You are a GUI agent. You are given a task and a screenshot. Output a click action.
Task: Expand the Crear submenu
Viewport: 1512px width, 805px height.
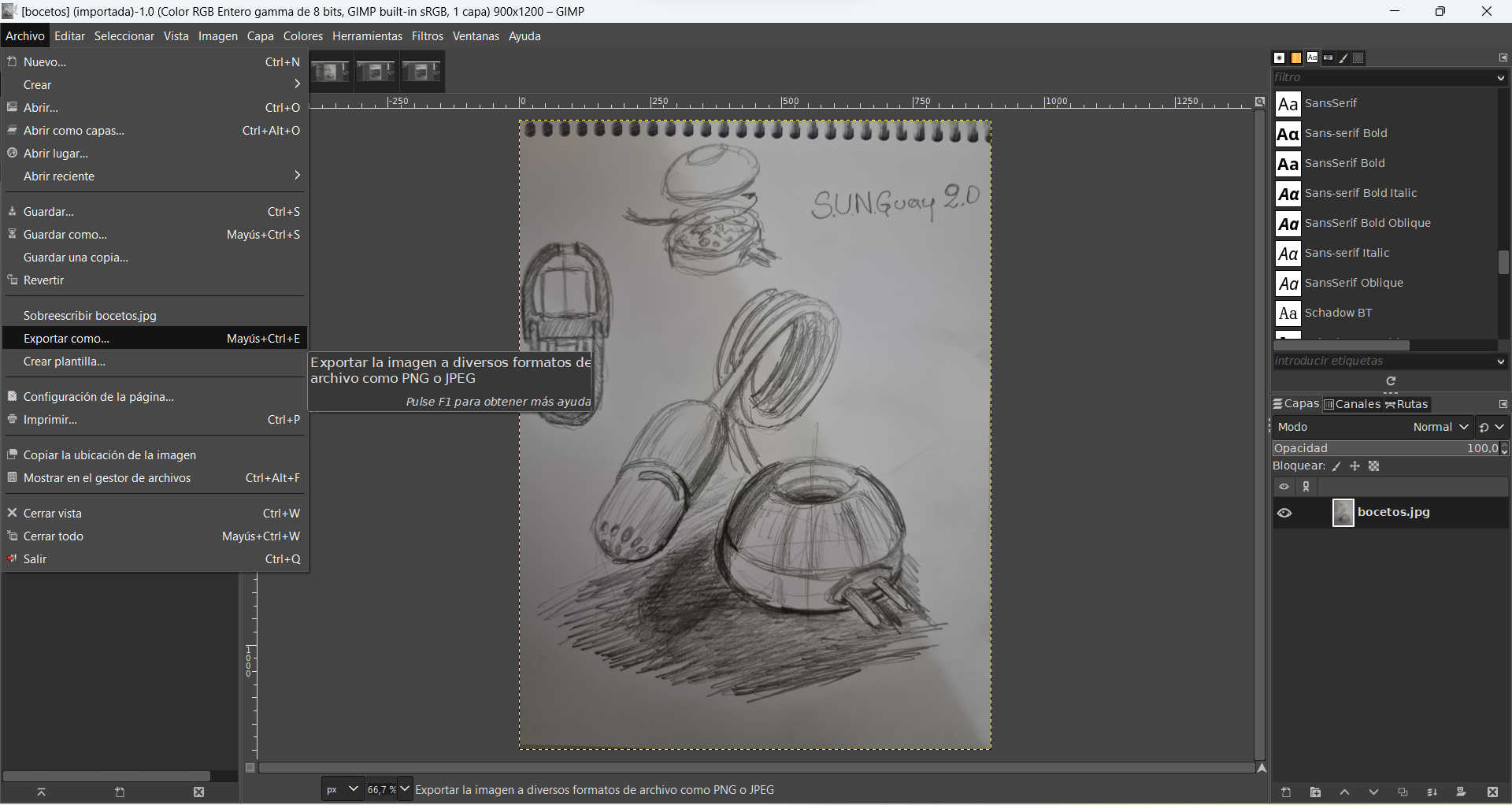pos(154,85)
